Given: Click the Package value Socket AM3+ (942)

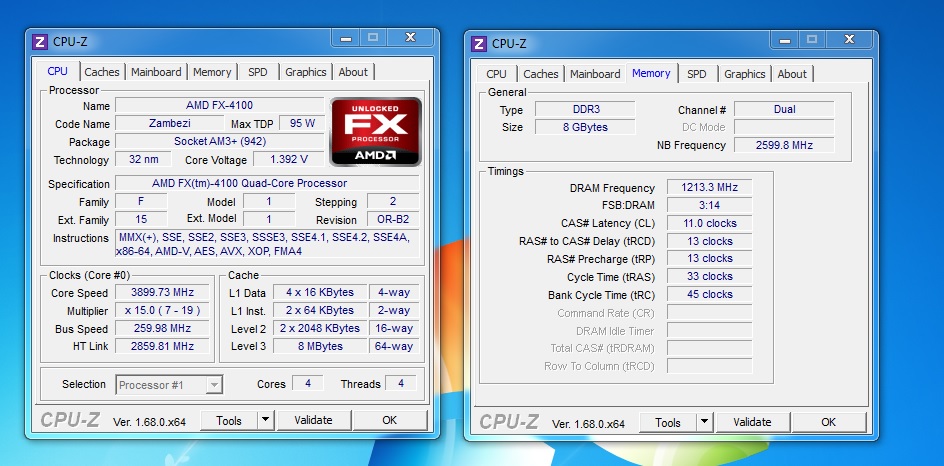Looking at the screenshot, I should [x=219, y=141].
